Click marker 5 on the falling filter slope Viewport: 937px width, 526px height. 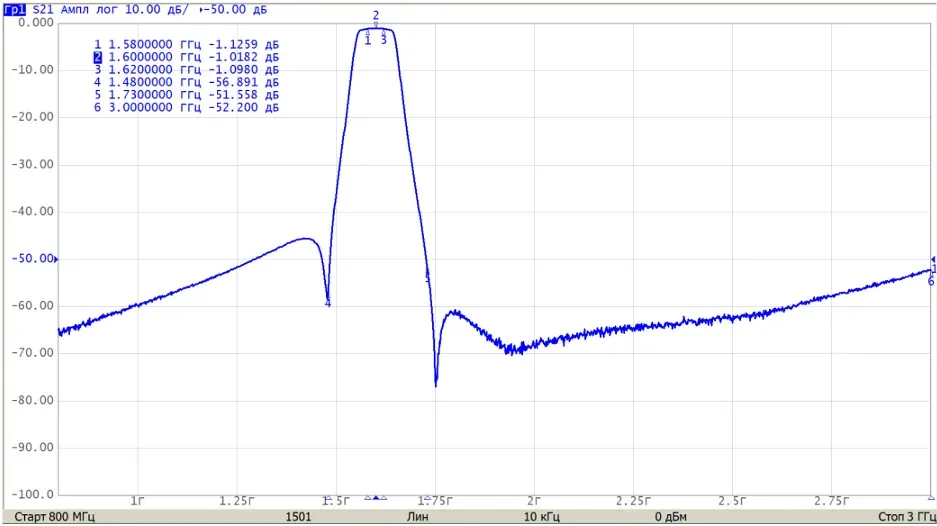click(x=427, y=277)
